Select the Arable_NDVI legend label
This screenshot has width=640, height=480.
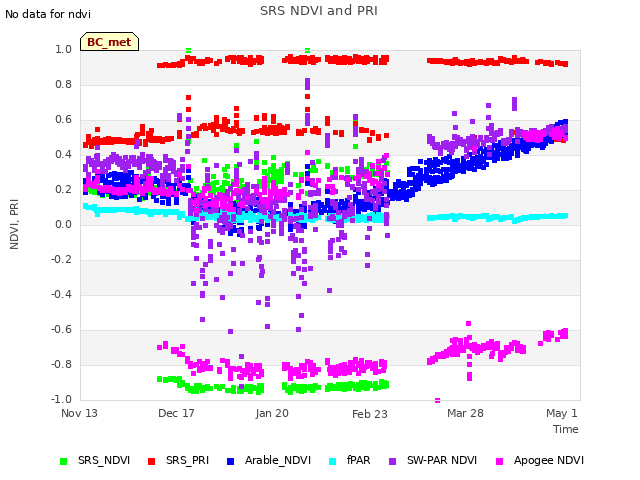[x=278, y=460]
